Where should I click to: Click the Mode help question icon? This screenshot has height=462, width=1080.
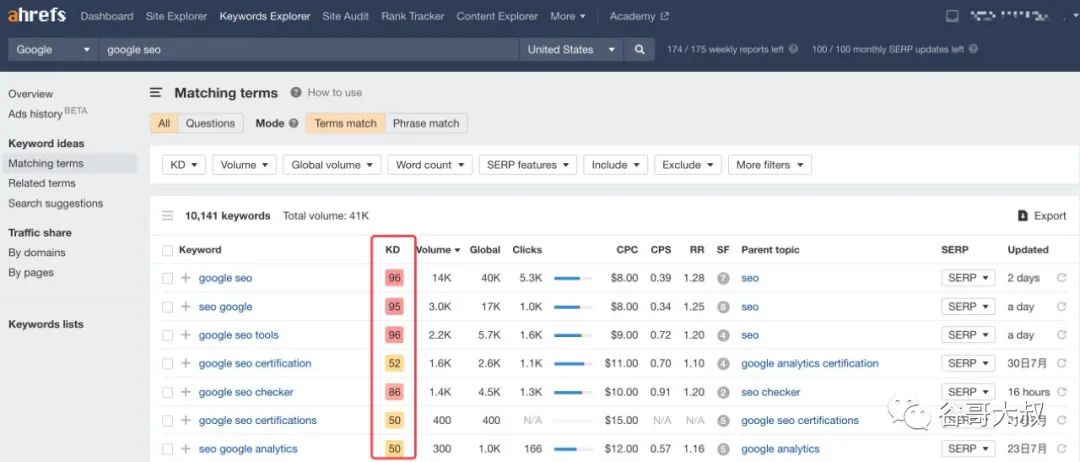coord(293,123)
